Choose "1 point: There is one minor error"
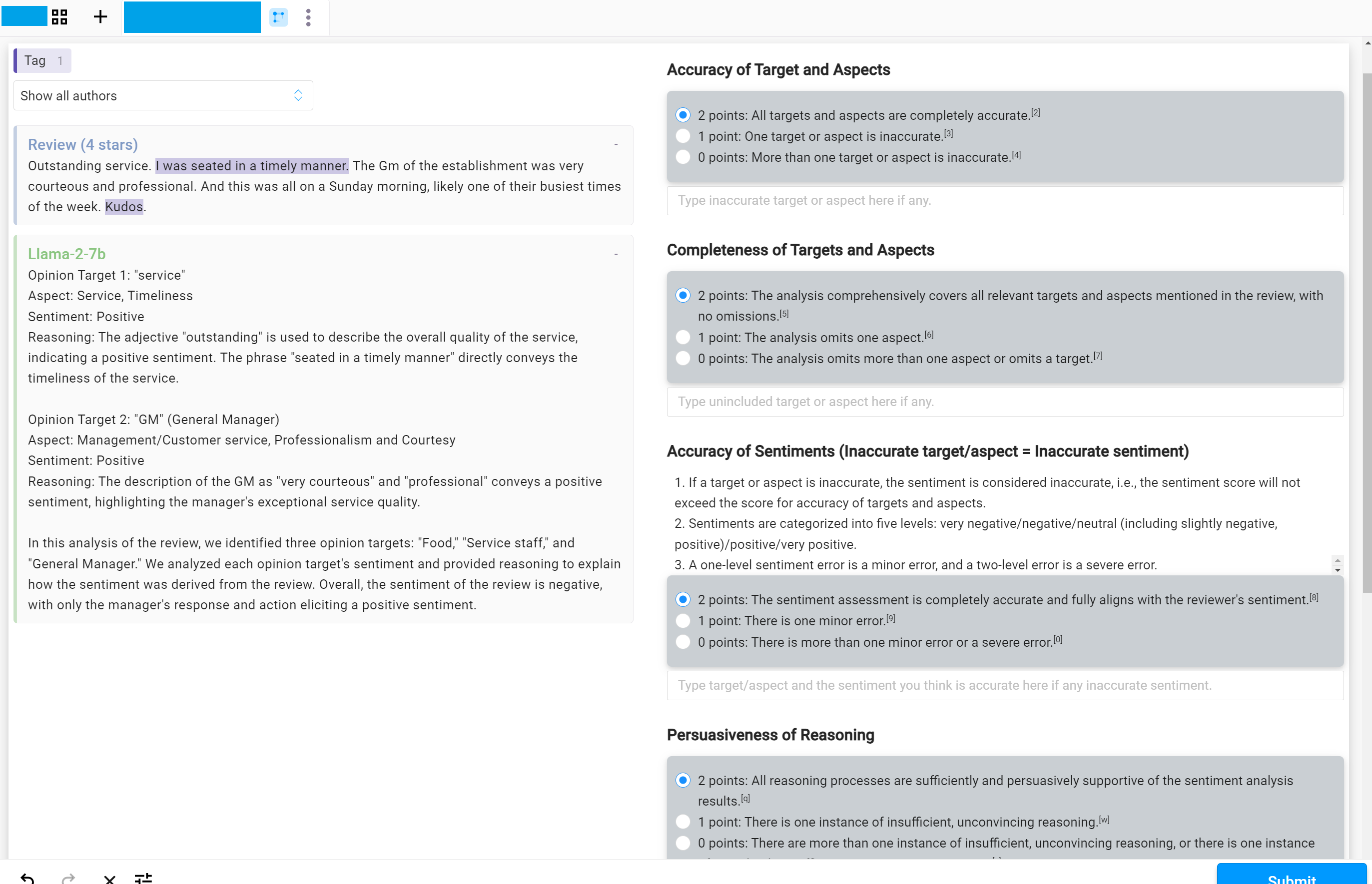Image resolution: width=1372 pixels, height=884 pixels. [683, 620]
